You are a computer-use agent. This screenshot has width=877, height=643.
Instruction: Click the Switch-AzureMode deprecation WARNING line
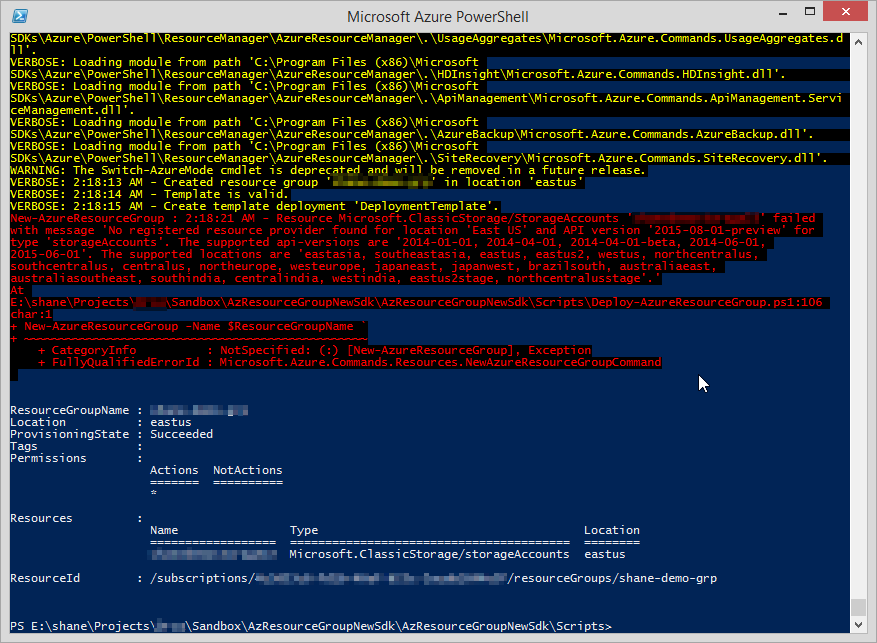tap(328, 170)
